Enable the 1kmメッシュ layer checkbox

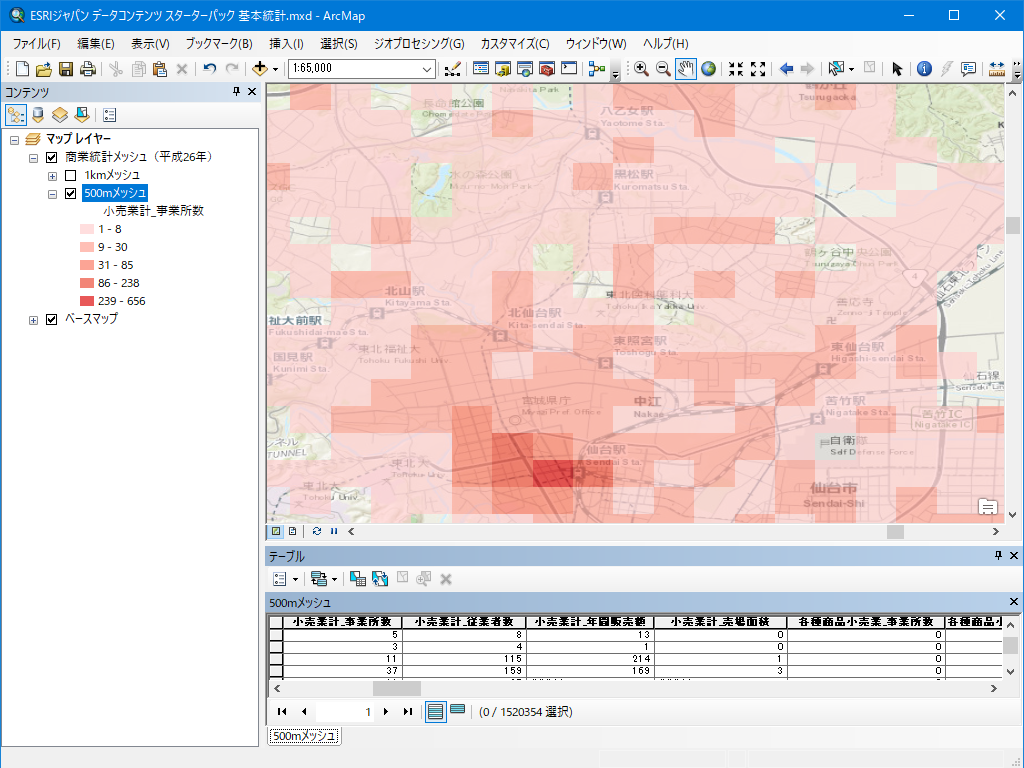tap(71, 176)
